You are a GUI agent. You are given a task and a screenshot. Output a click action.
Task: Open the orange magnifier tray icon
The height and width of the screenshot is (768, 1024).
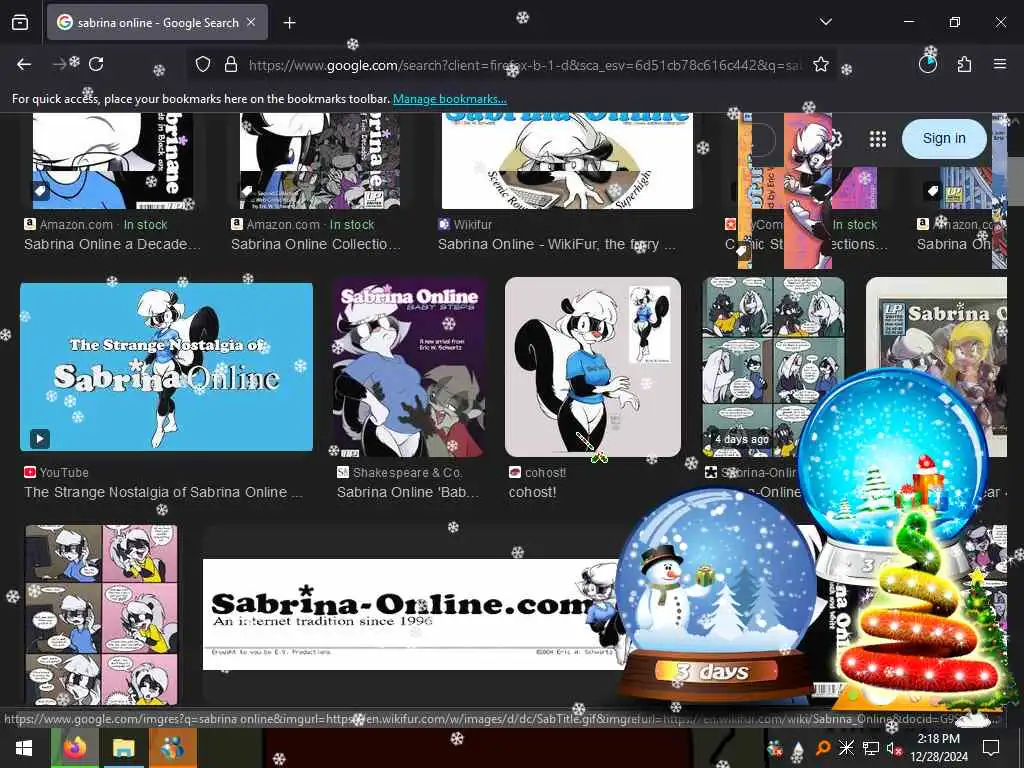tap(823, 748)
